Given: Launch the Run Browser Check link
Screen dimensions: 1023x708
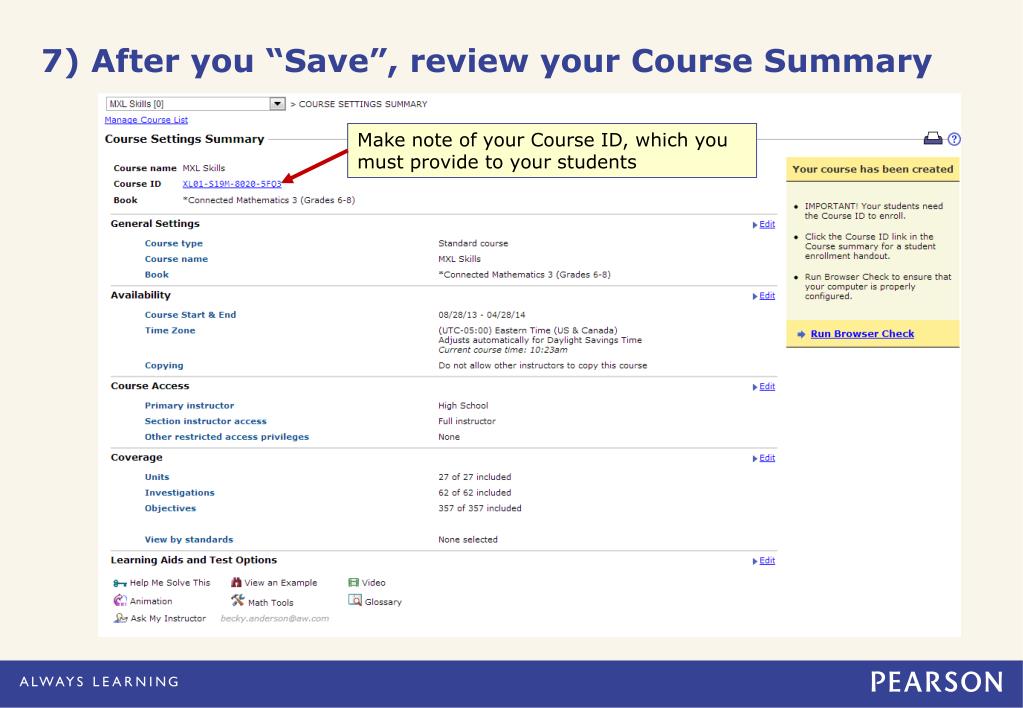Looking at the screenshot, I should coord(862,334).
